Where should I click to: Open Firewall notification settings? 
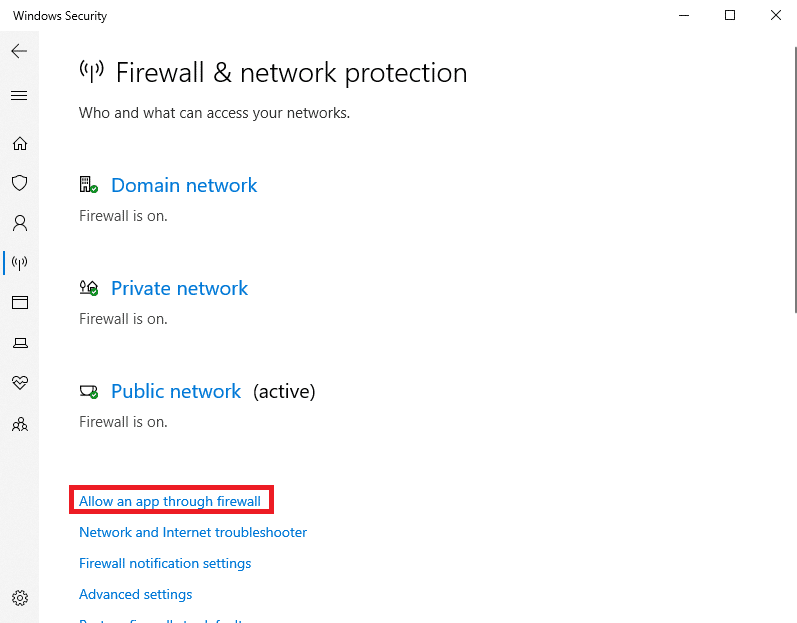(x=165, y=564)
